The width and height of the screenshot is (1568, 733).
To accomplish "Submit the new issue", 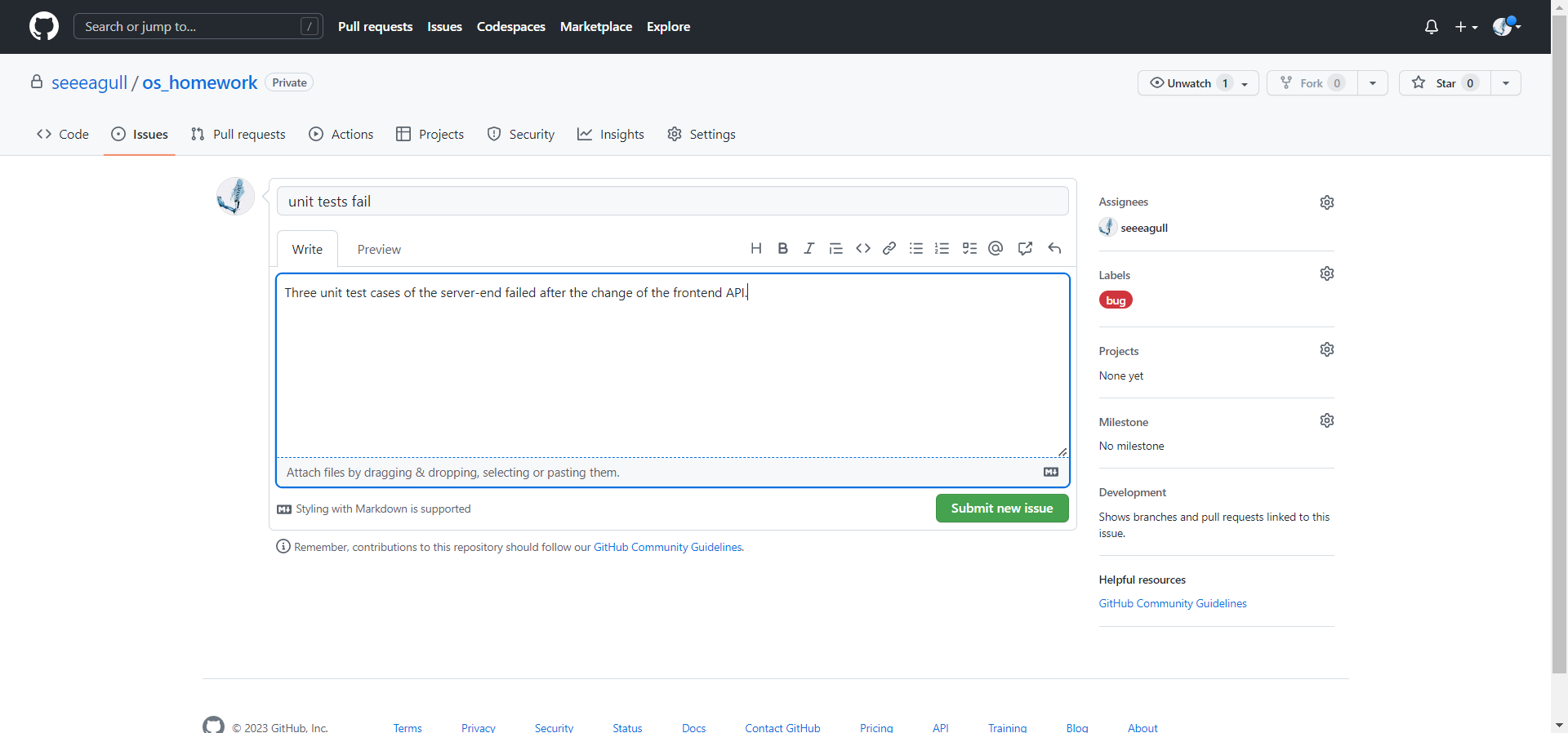I will click(x=1002, y=508).
